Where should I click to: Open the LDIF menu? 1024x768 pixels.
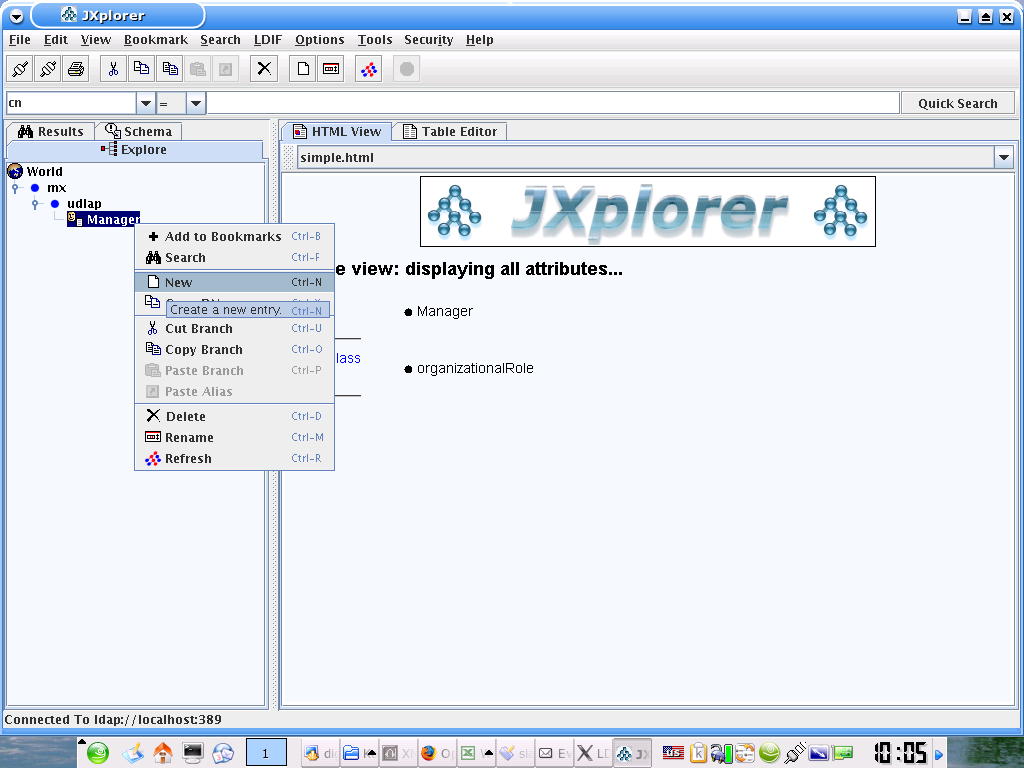(x=267, y=40)
